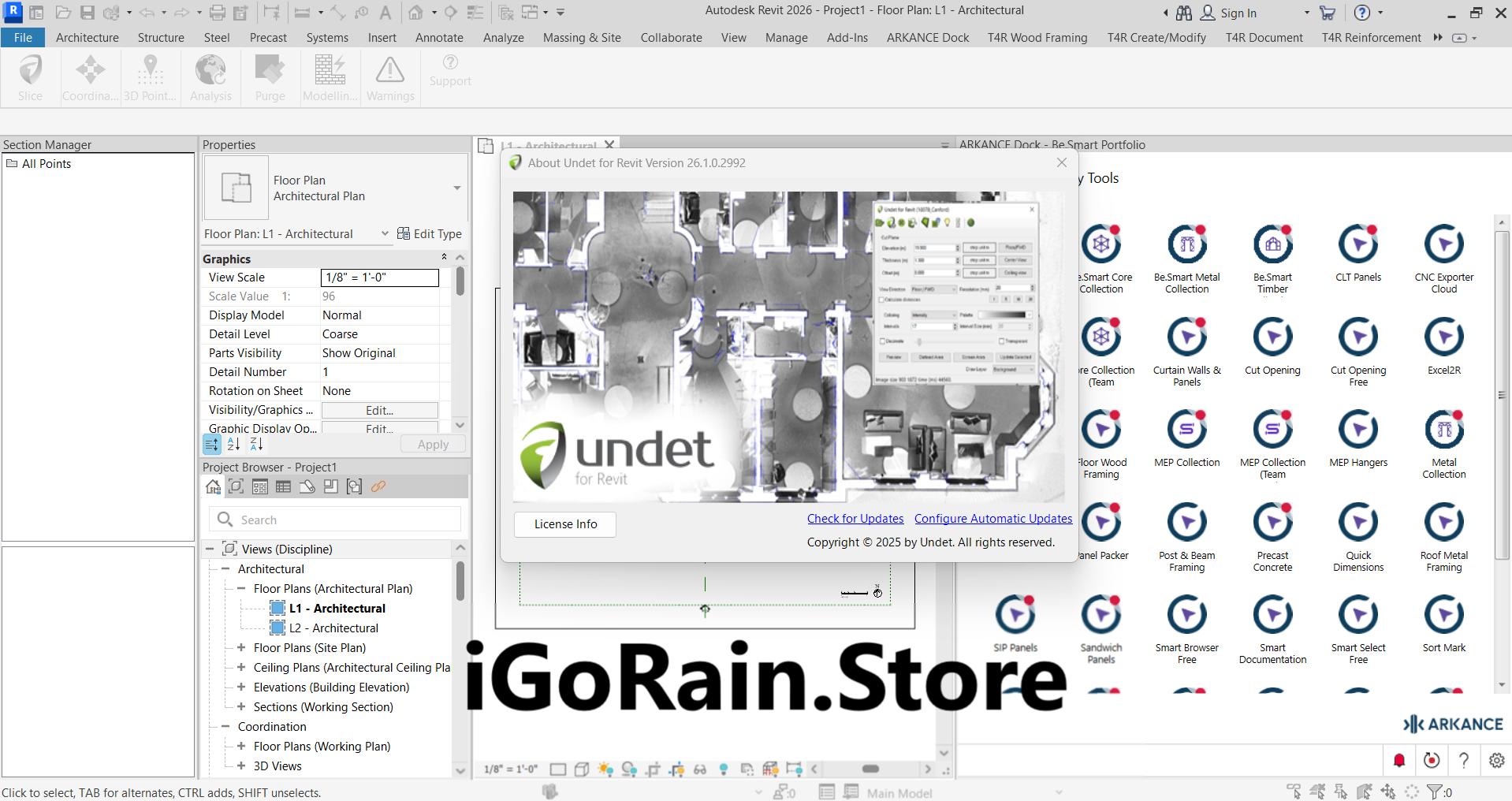Click the License Info button
The height and width of the screenshot is (801, 1512).
click(565, 524)
